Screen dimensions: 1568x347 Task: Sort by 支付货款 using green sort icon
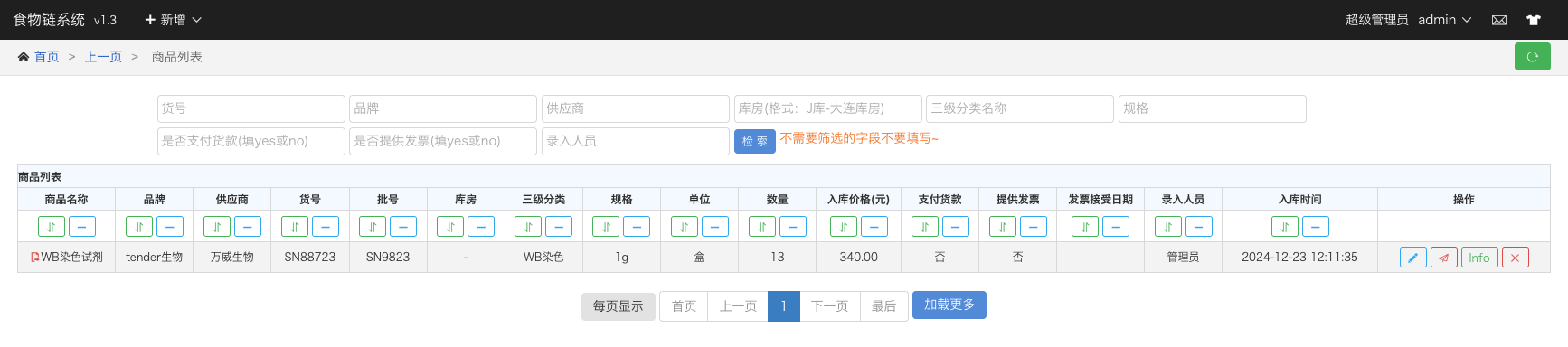[x=925, y=227]
